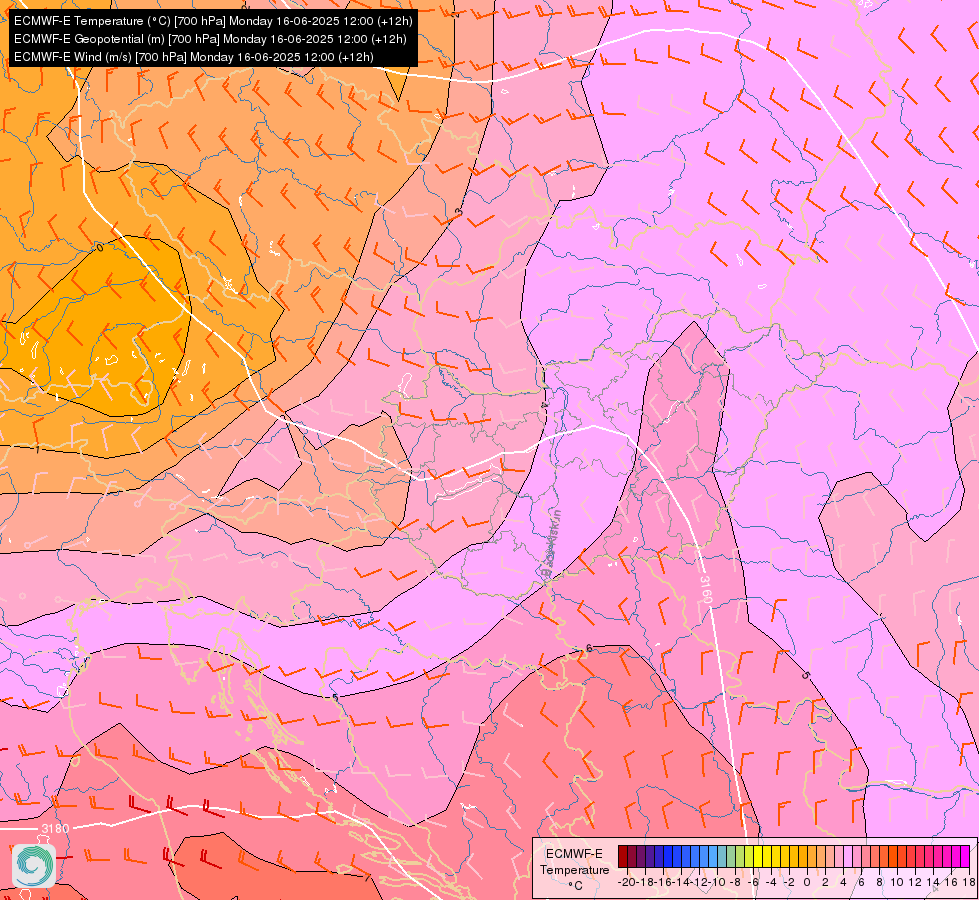This screenshot has height=900, width=979.
Task: Select the ECMWF-E Temperature (°C) title line
Action: click(213, 21)
